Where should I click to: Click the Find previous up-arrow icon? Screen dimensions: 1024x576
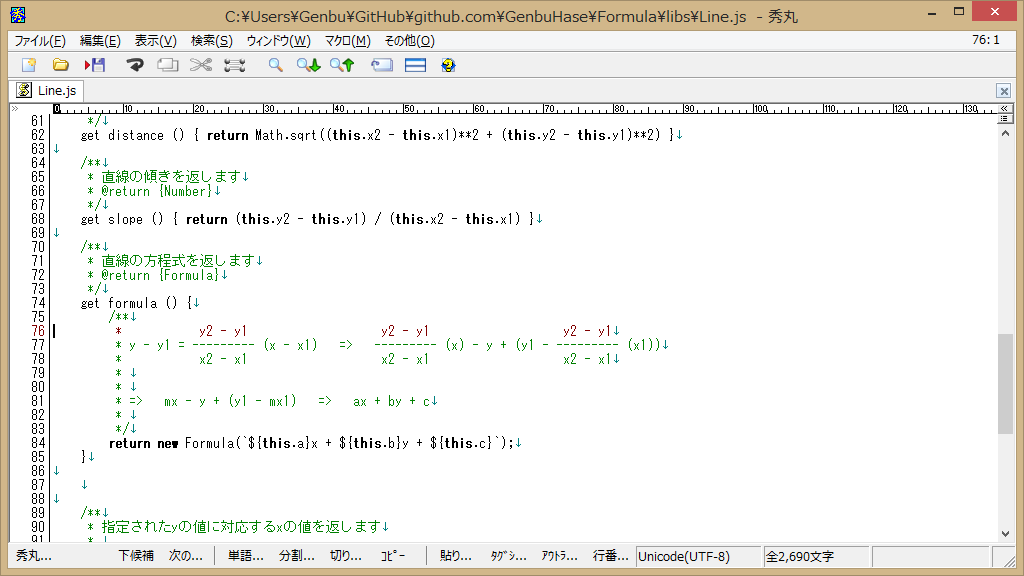[x=342, y=65]
